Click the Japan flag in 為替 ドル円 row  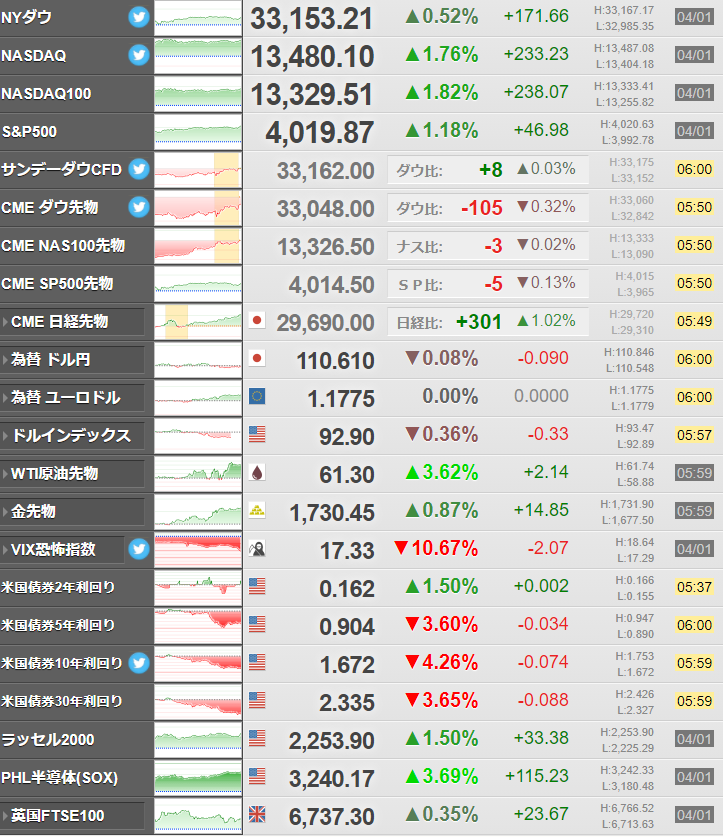click(257, 358)
